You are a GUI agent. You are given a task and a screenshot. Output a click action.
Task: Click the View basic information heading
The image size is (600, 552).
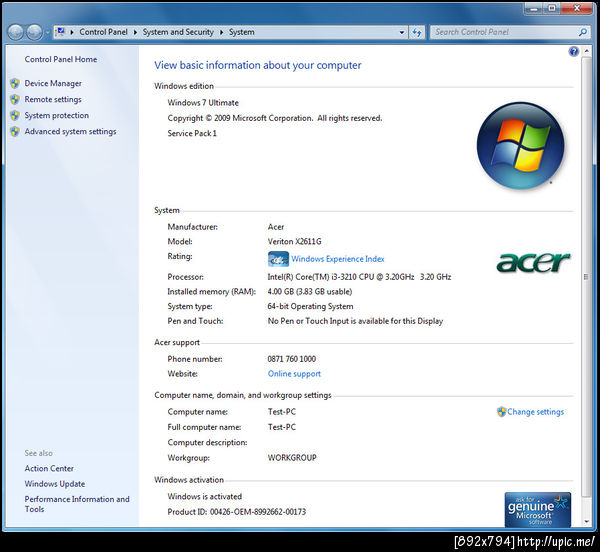pyautogui.click(x=258, y=65)
